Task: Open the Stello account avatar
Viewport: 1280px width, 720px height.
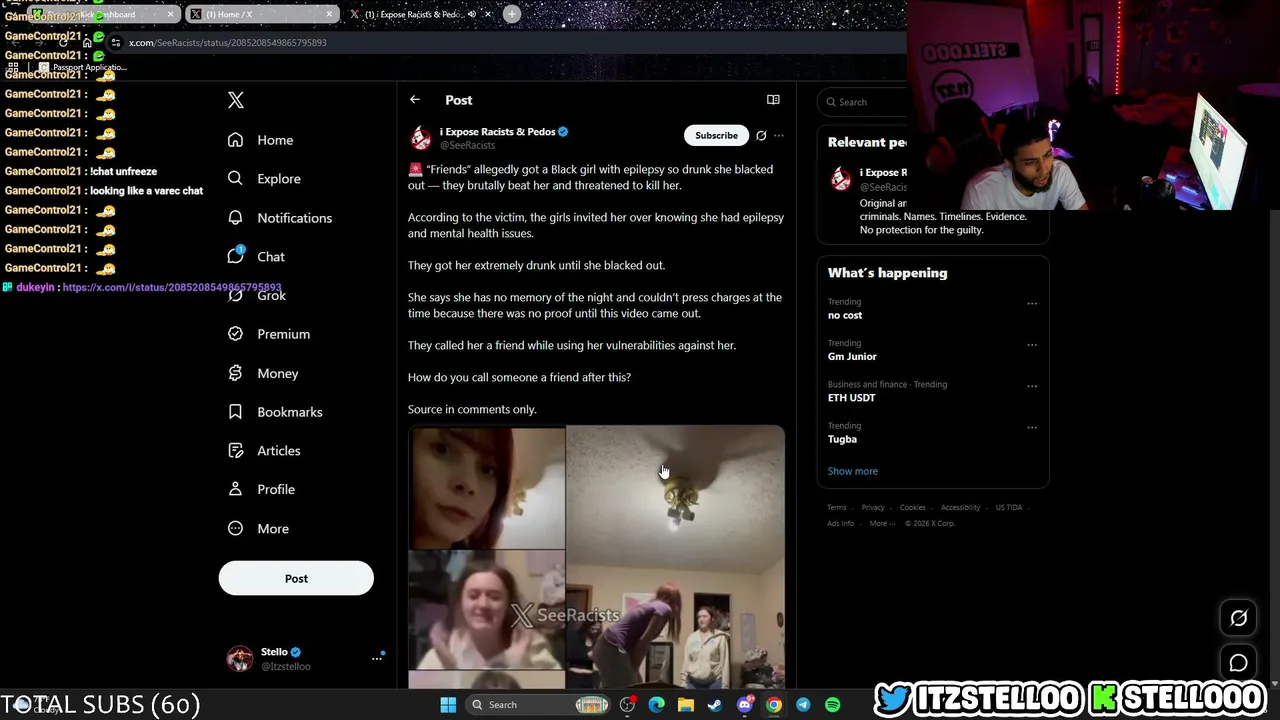Action: pyautogui.click(x=240, y=658)
